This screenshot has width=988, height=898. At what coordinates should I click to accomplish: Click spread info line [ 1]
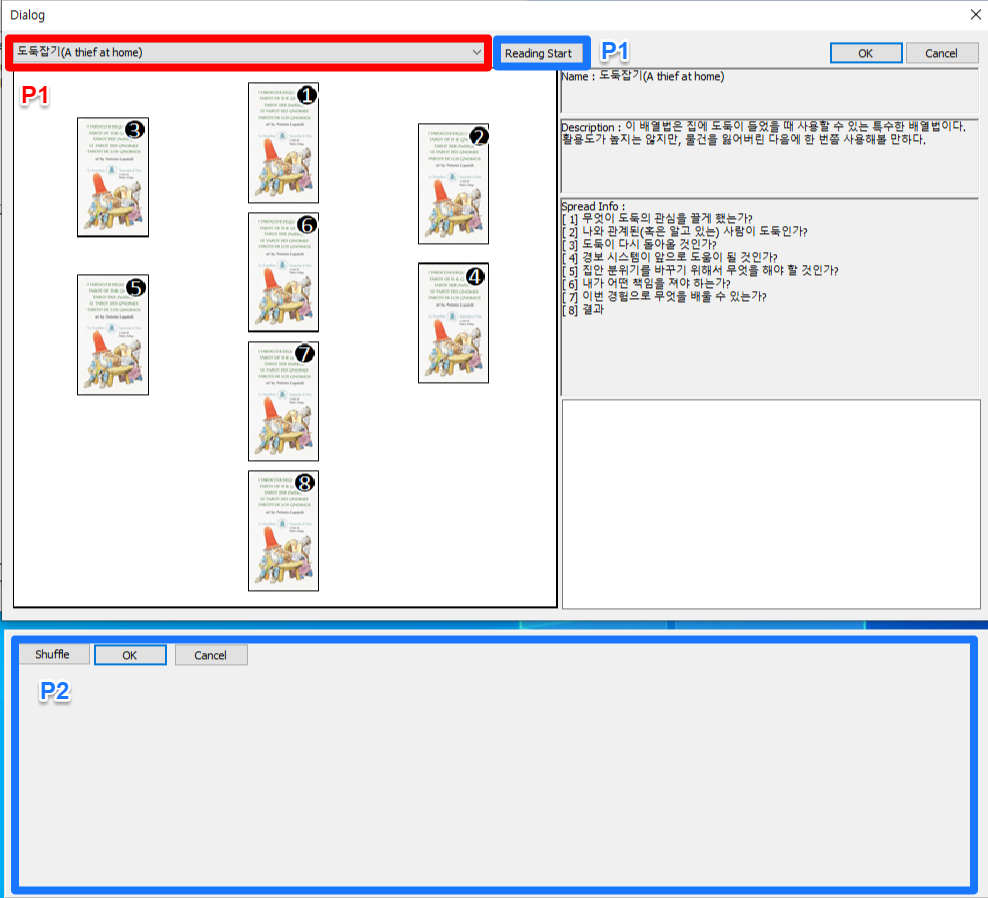[657, 219]
